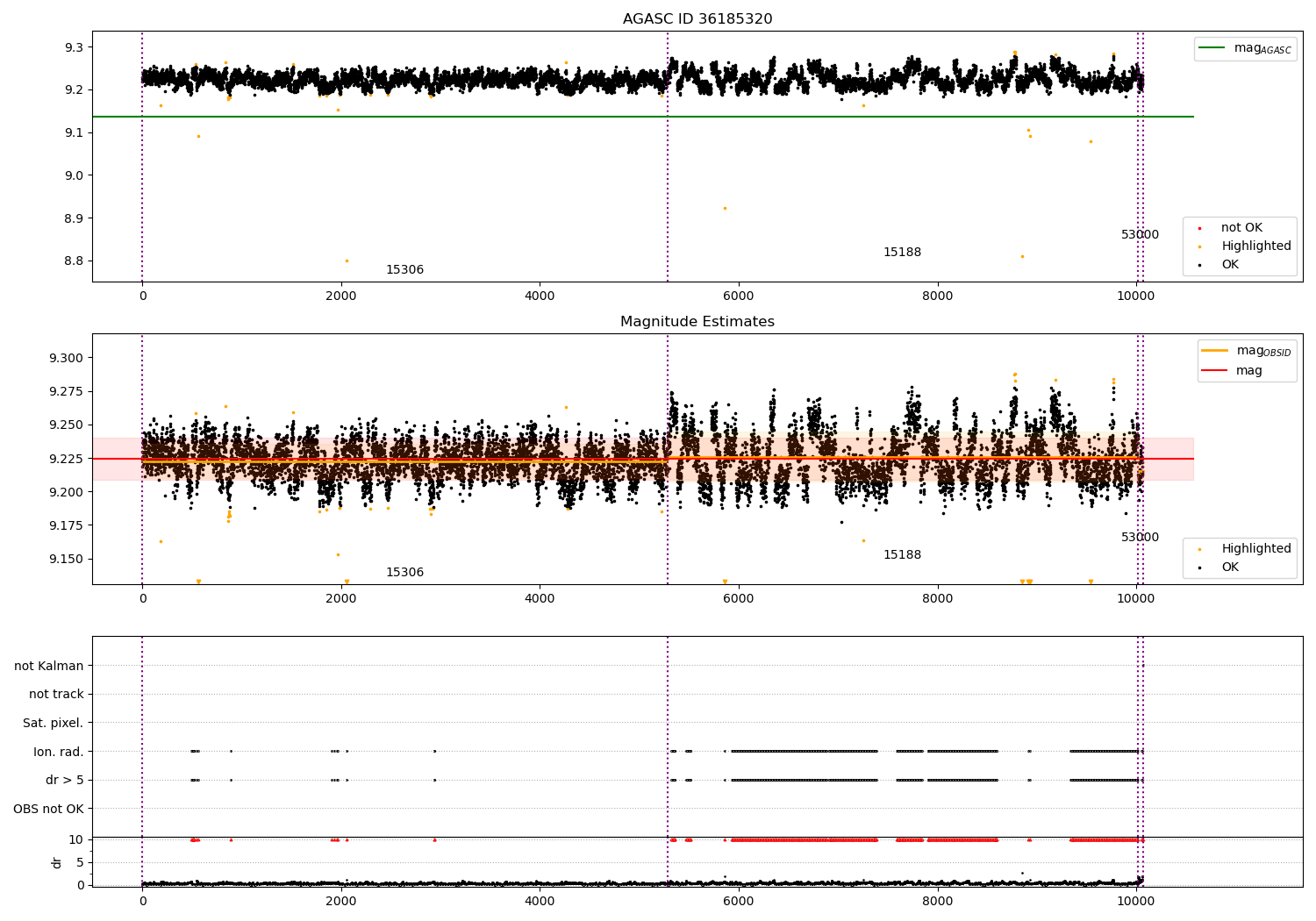Viewport: 1316px width, 921px height.
Task: Click the "15188" annotation in Magnitude Estimates plot
Action: (902, 555)
